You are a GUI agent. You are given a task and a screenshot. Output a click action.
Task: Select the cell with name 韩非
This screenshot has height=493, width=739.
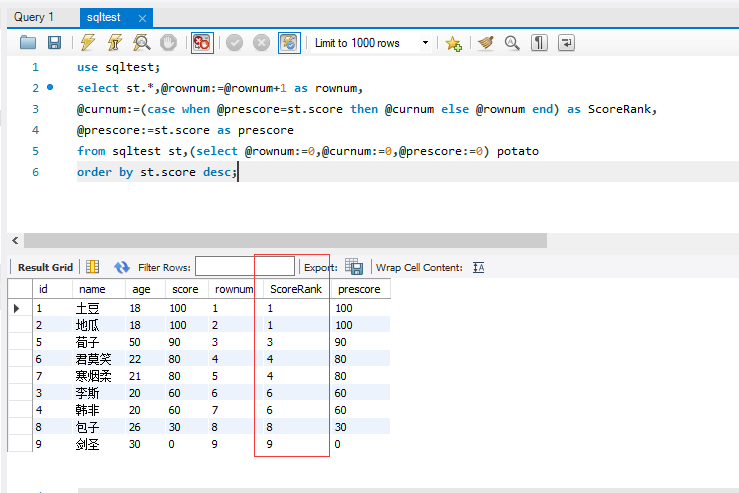(99, 410)
